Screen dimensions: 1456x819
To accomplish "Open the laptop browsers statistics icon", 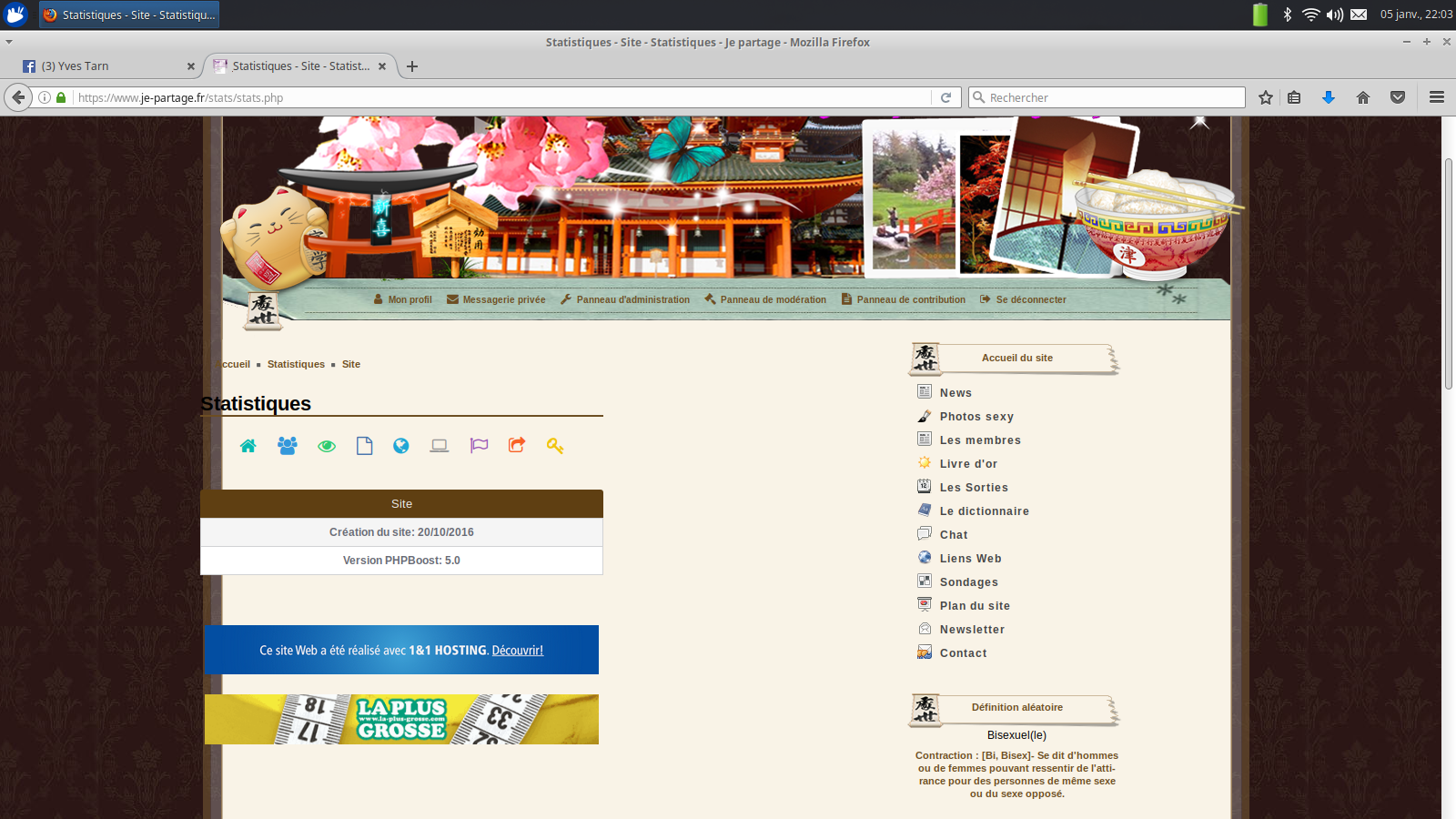I will click(x=440, y=446).
